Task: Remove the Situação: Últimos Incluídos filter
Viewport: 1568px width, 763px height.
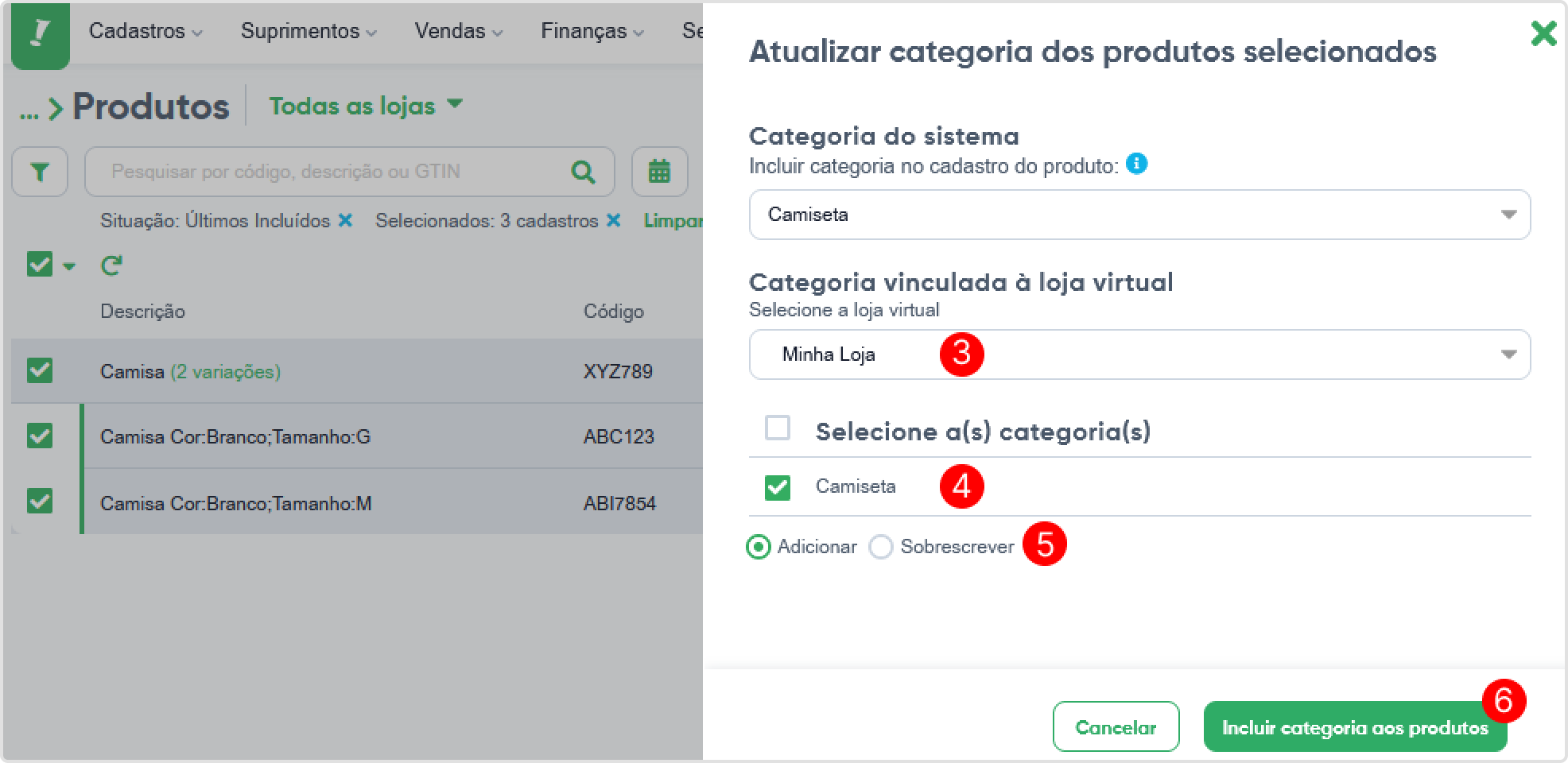Action: [x=345, y=220]
